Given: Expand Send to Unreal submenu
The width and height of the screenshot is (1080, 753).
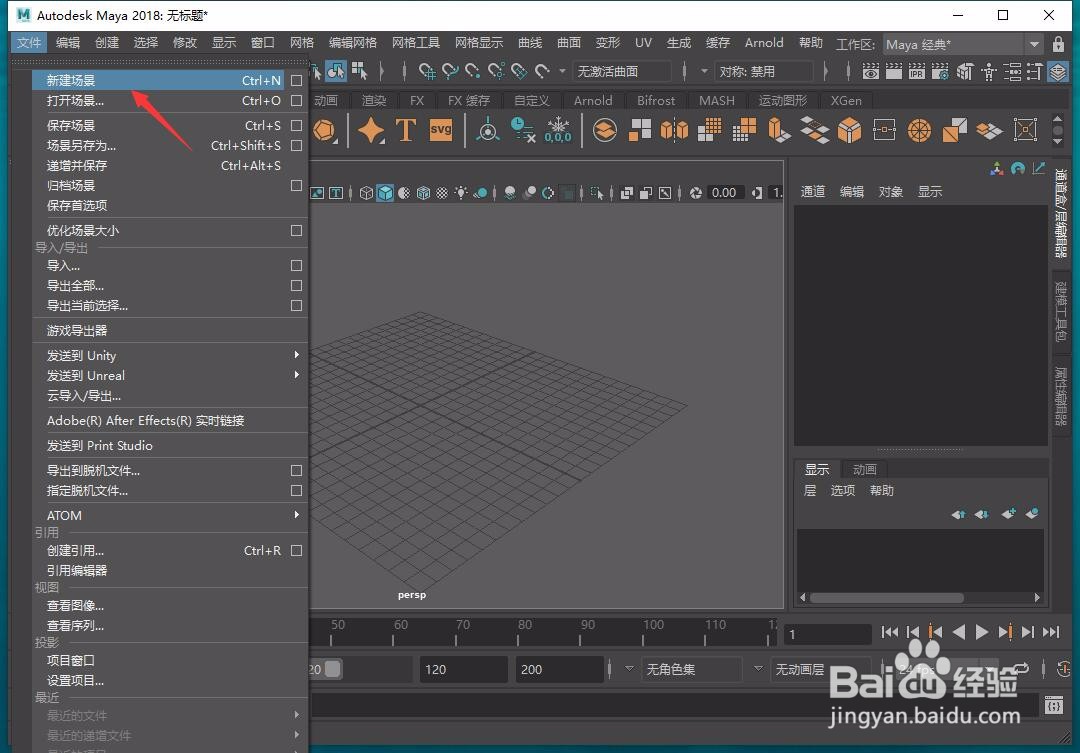Looking at the screenshot, I should click(x=296, y=375).
